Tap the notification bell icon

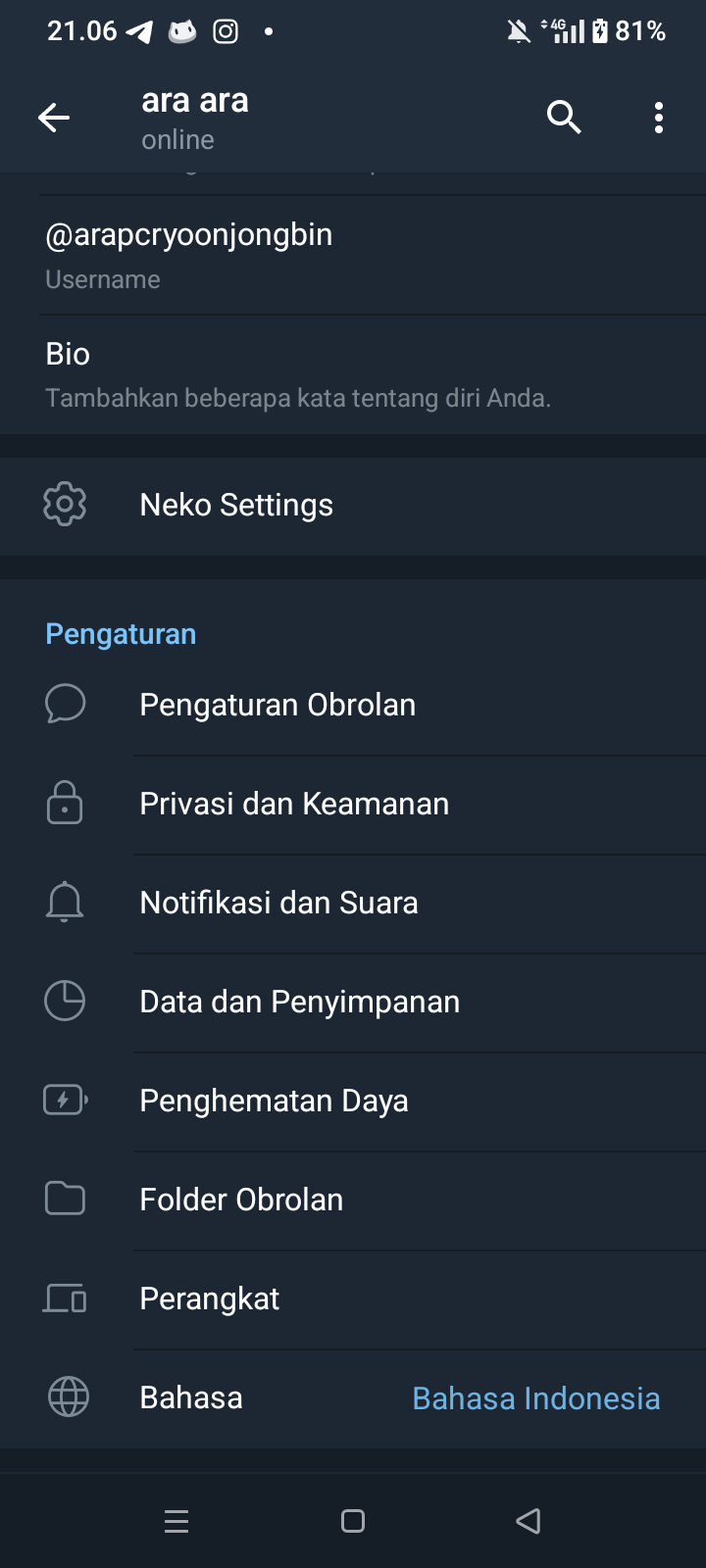click(65, 902)
